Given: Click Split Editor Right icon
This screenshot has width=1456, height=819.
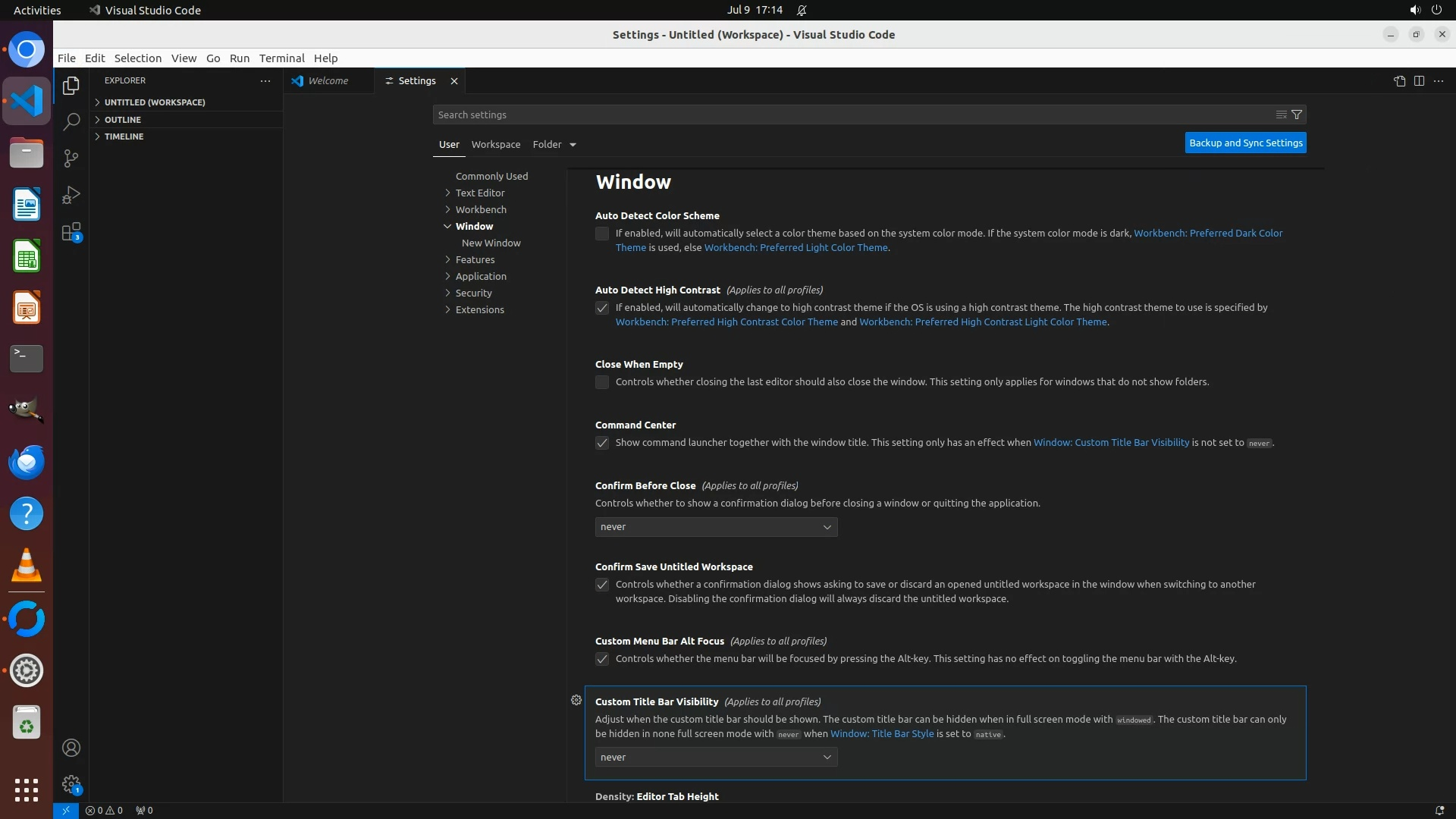Looking at the screenshot, I should tap(1419, 81).
